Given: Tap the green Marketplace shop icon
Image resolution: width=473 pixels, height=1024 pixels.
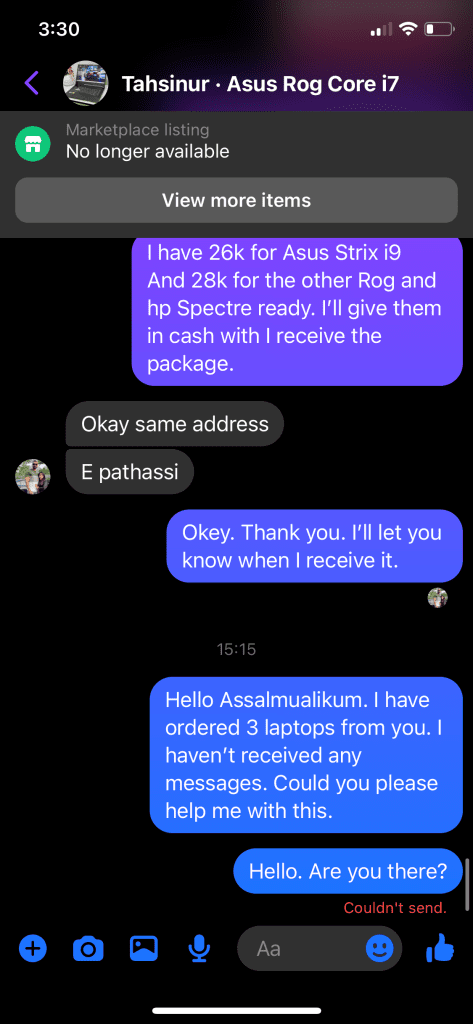Looking at the screenshot, I should tap(33, 143).
